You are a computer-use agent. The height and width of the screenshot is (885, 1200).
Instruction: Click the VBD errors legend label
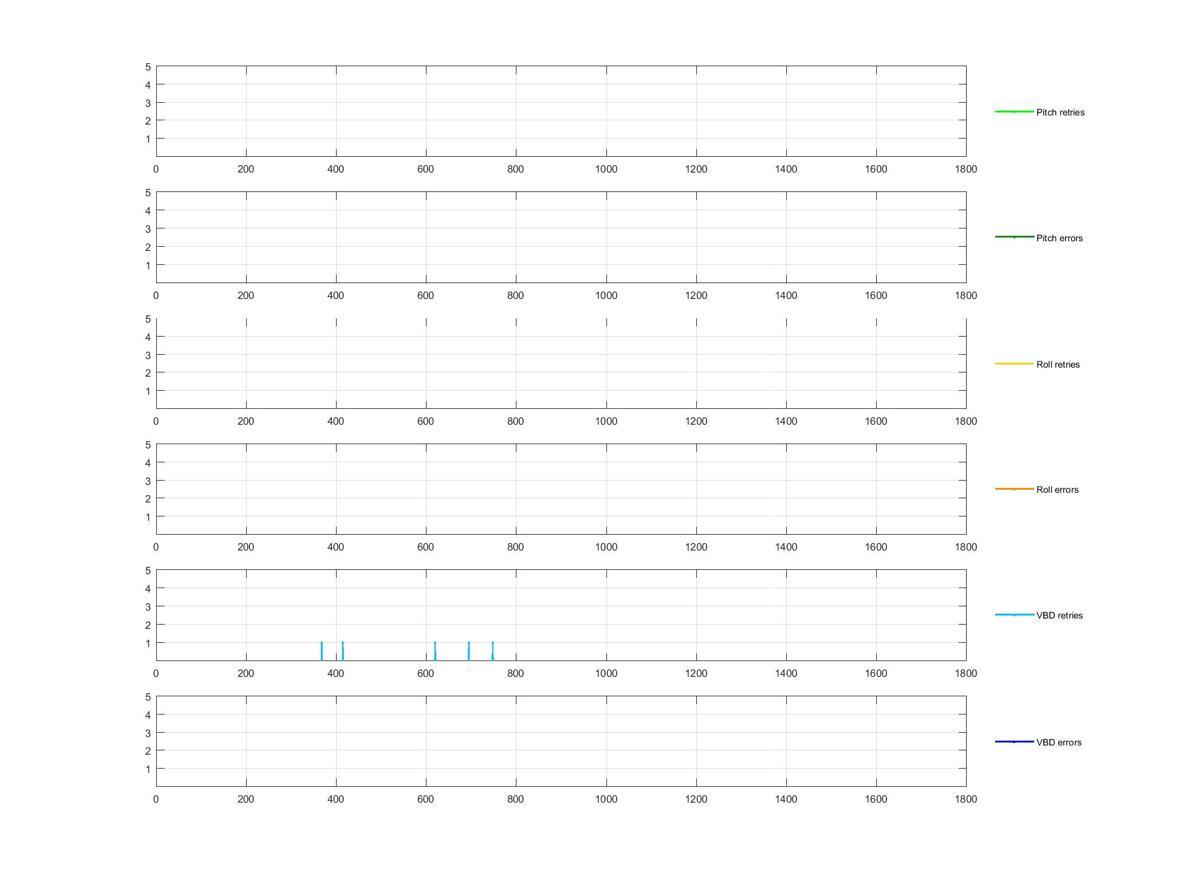coord(1058,742)
